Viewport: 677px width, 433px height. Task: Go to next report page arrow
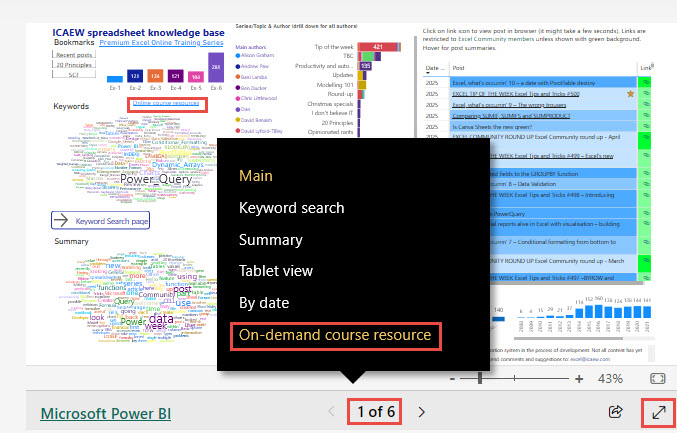pos(422,411)
